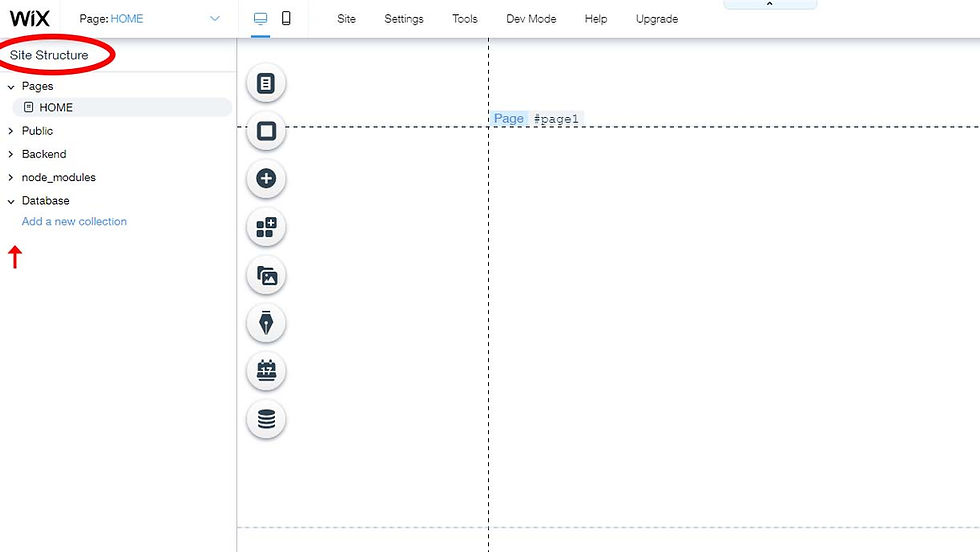The image size is (980, 552).
Task: Expand the Backend folder
Action: (11, 154)
